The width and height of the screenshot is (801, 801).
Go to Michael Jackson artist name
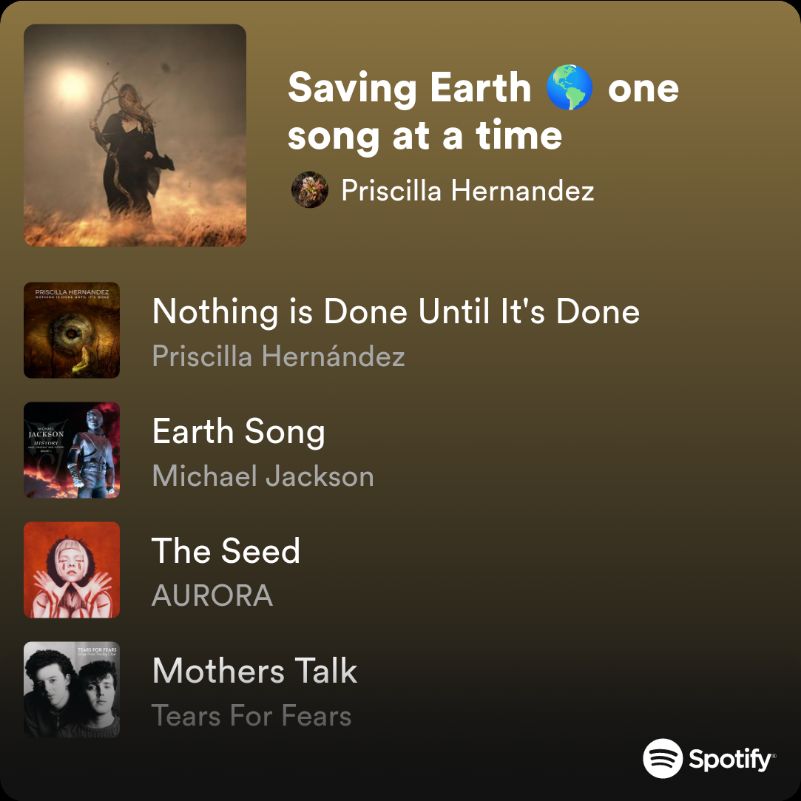(x=262, y=477)
